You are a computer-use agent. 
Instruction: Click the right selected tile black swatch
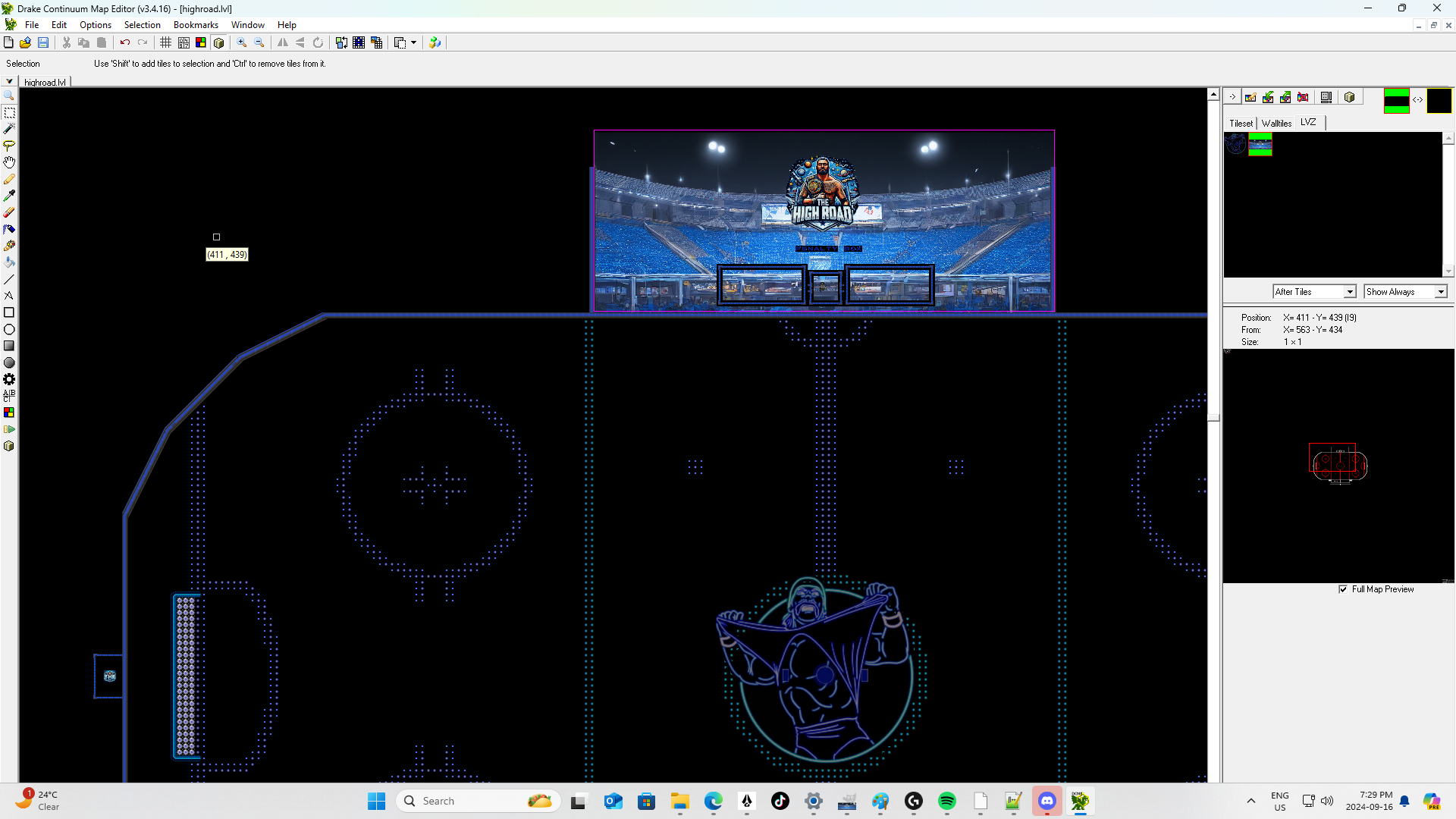1439,101
